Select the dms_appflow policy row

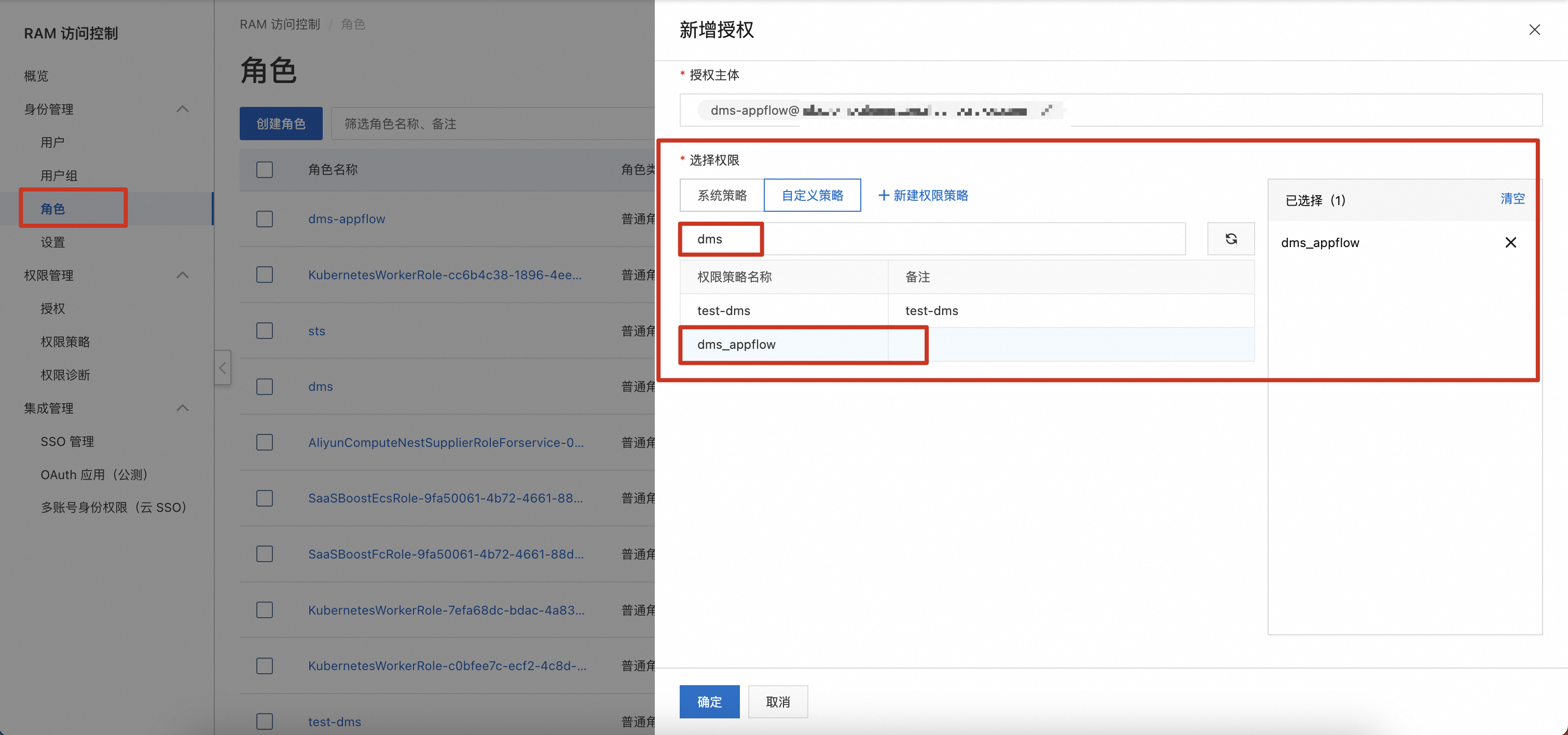(x=967, y=345)
